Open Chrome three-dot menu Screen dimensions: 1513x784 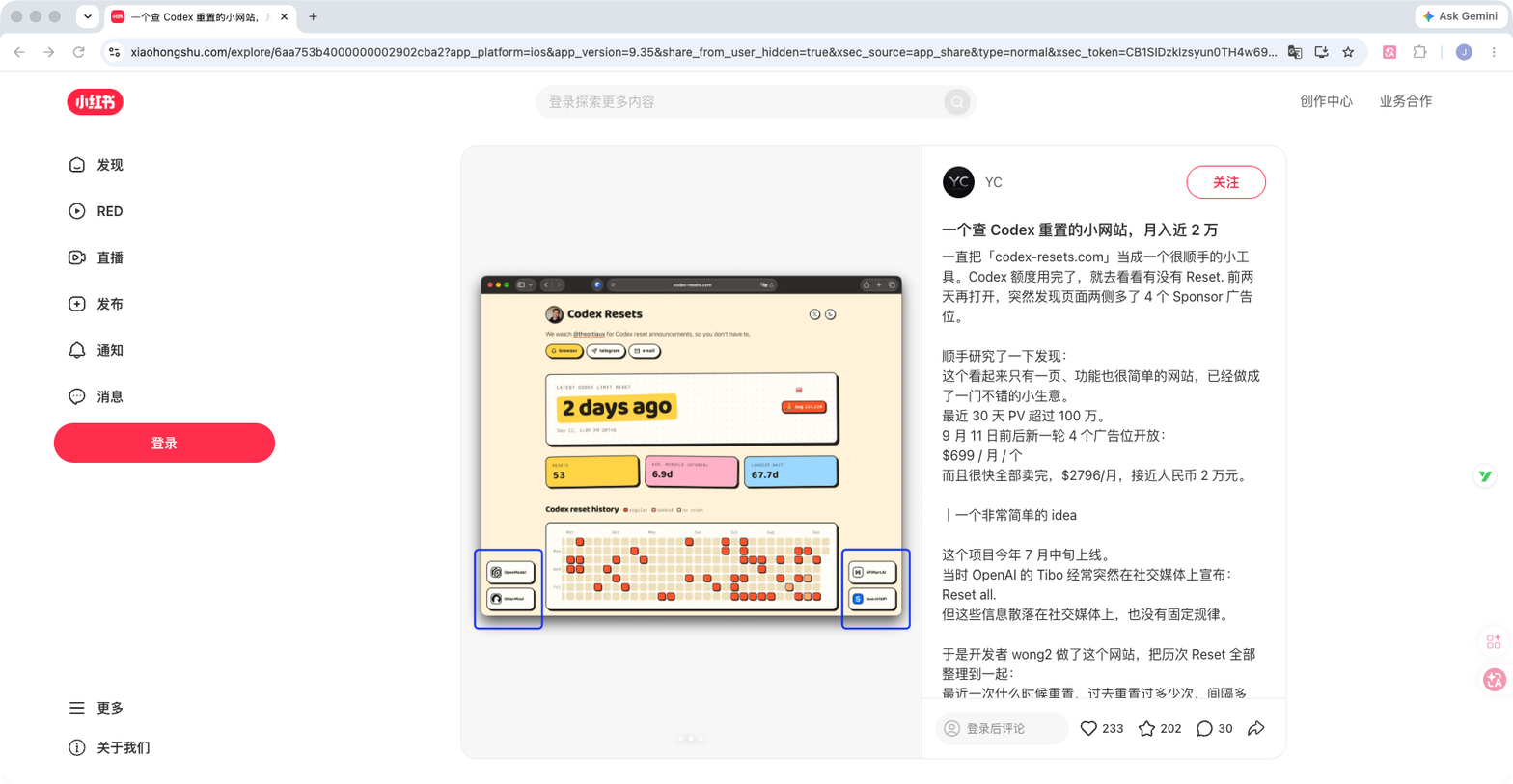(1494, 52)
